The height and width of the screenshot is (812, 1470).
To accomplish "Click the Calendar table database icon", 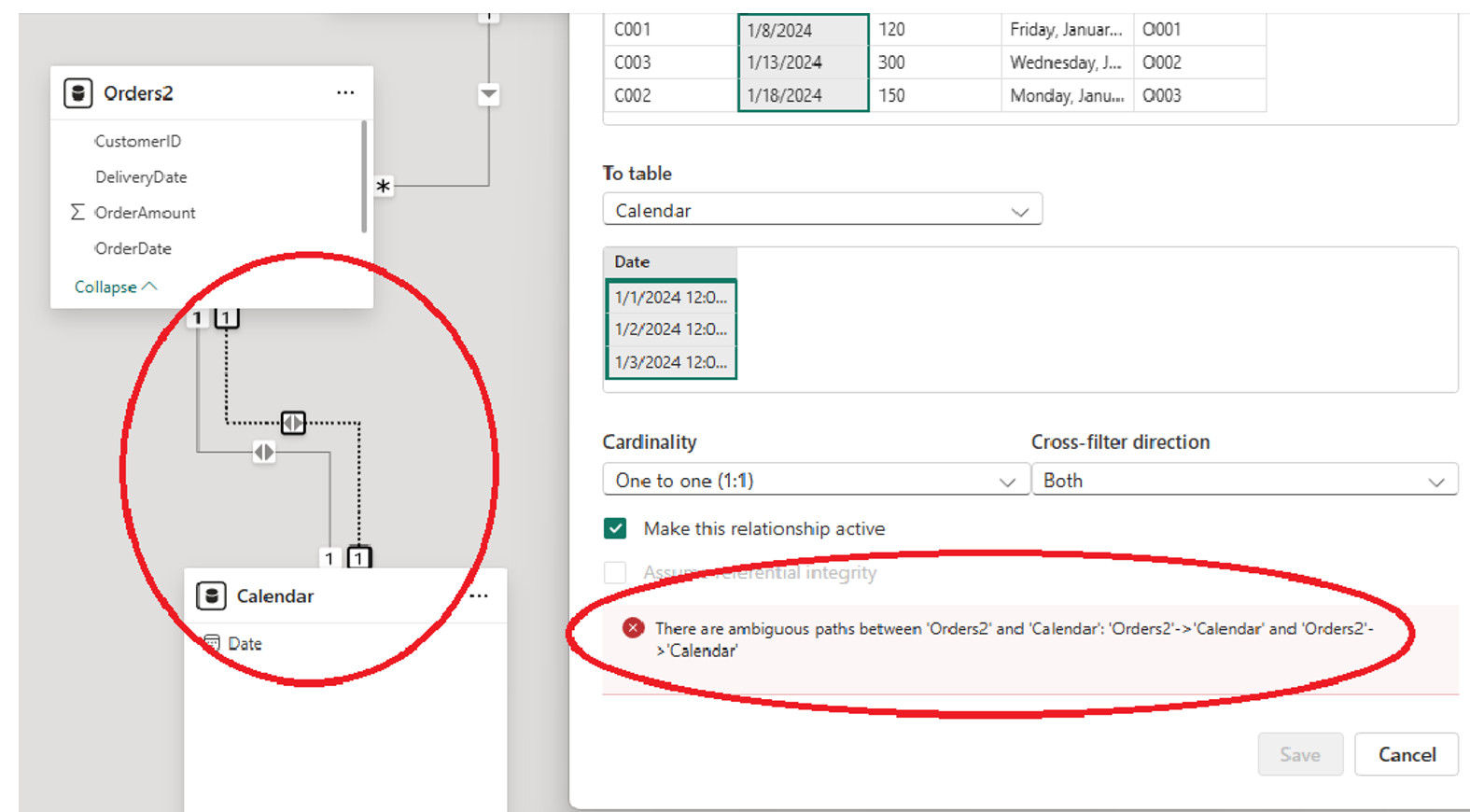I will (211, 595).
